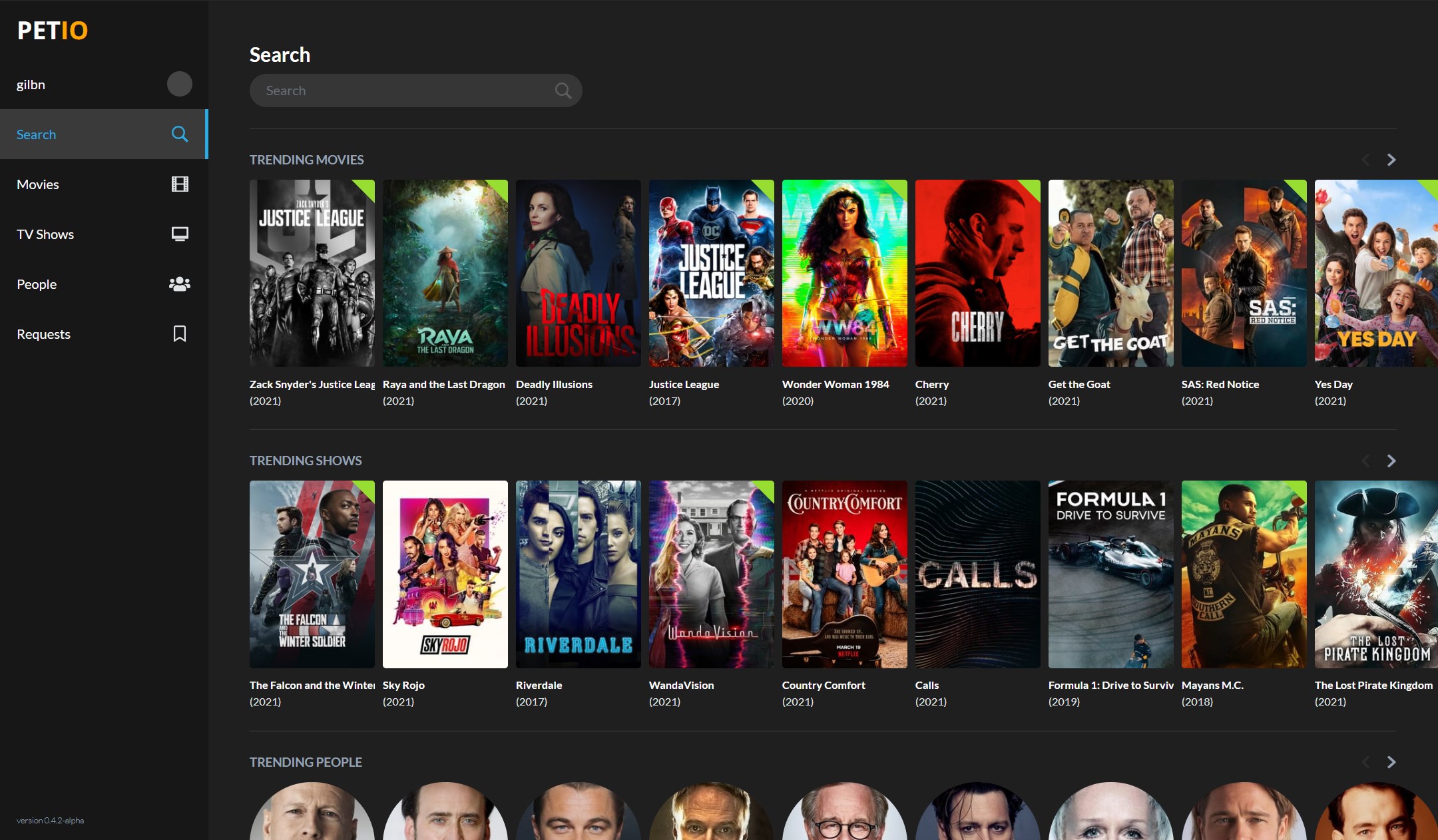
Task: Click the Movies film strip icon
Action: pyautogui.click(x=180, y=184)
